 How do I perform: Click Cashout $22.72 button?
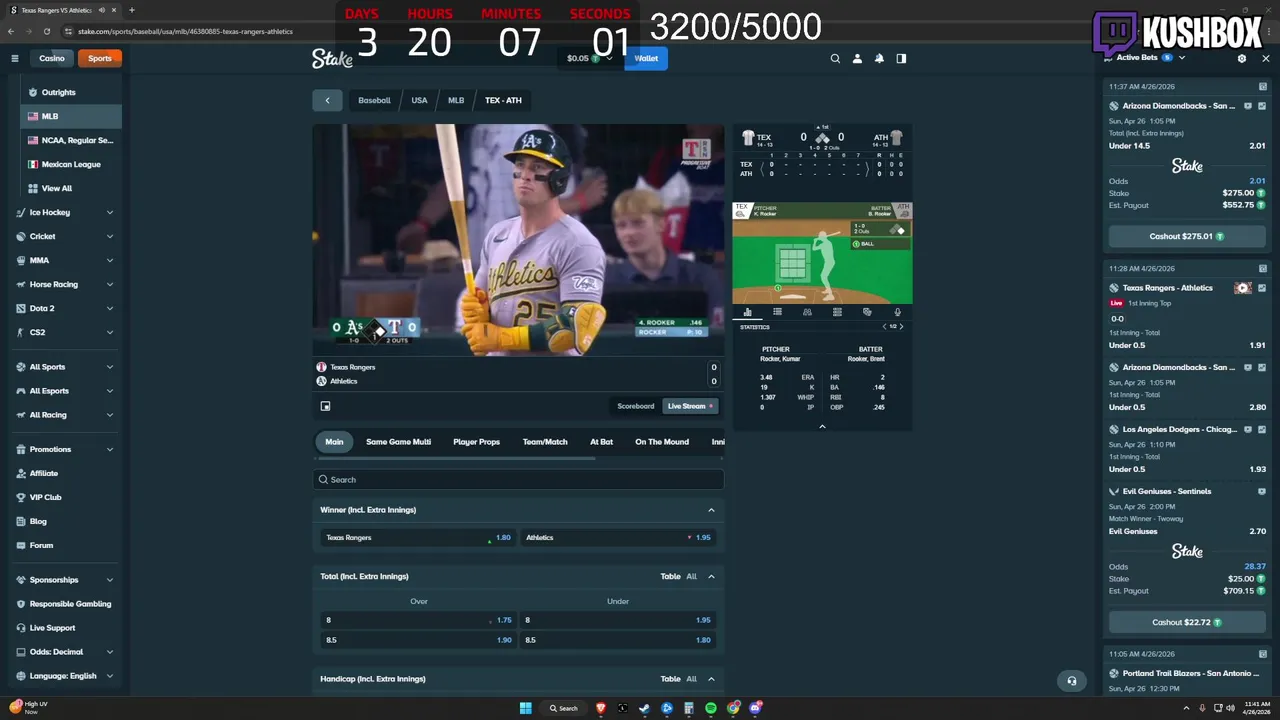tap(1187, 622)
